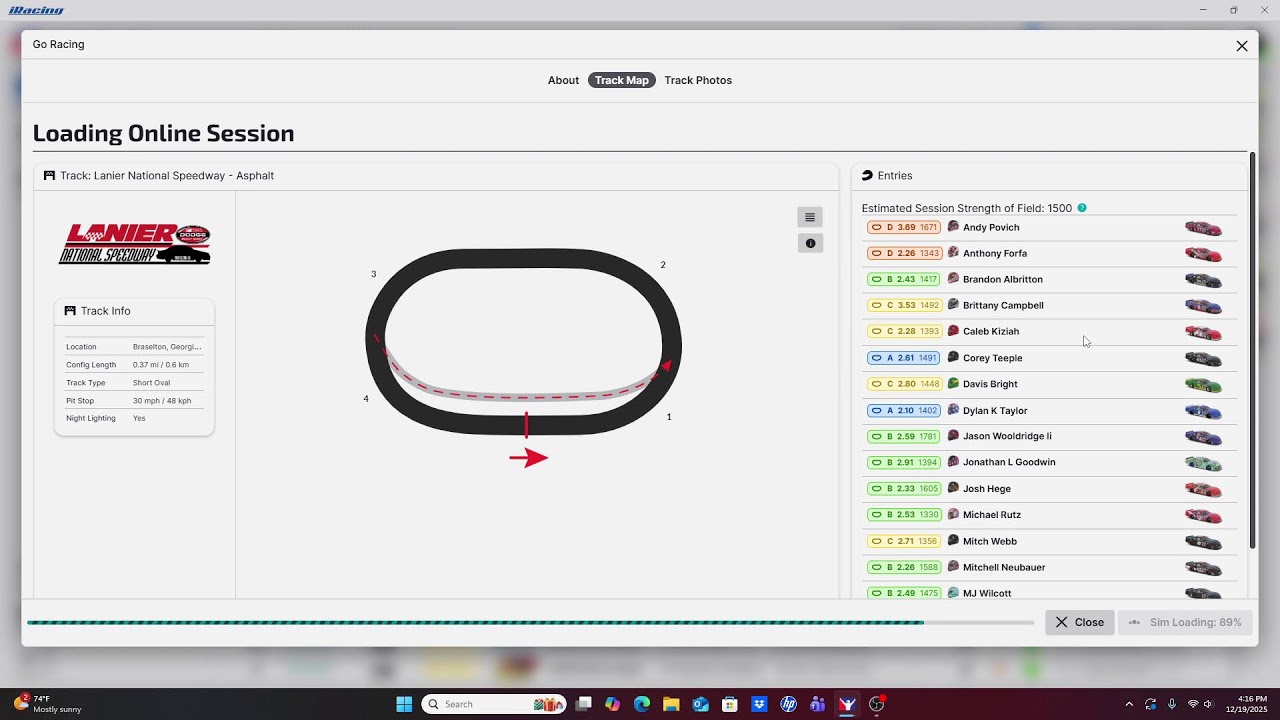1280x720 pixels.
Task: Click Dylan K Taylor's helmet icon
Action: tap(953, 410)
